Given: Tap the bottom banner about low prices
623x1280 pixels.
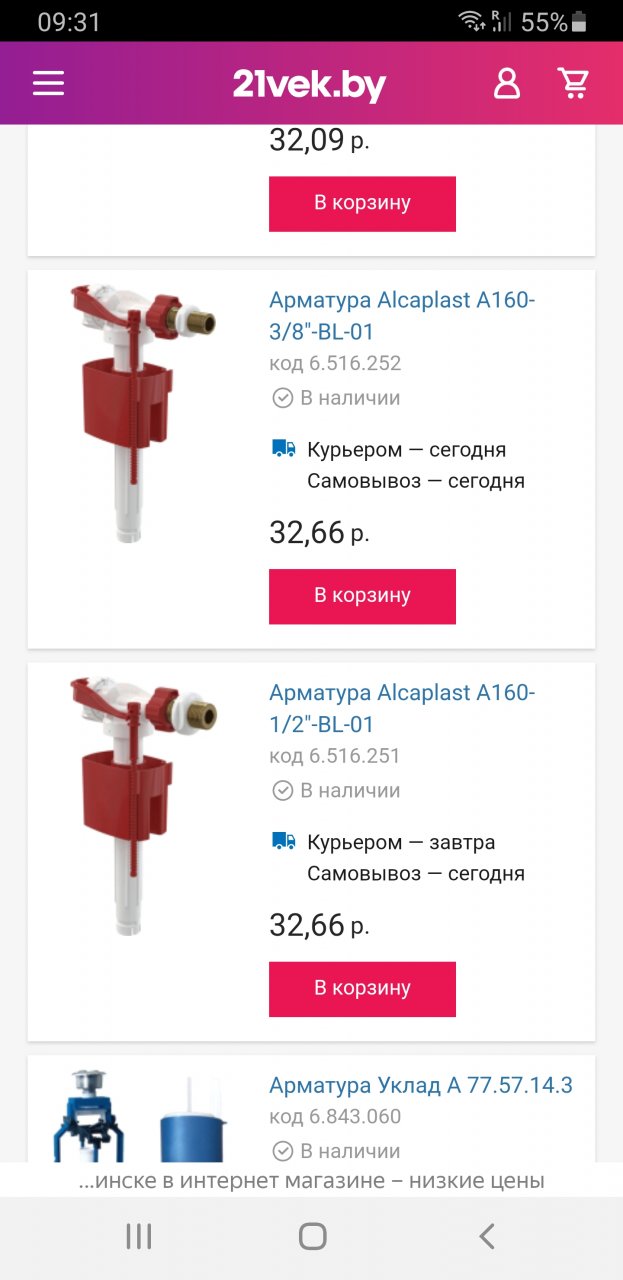Looking at the screenshot, I should 311,1181.
